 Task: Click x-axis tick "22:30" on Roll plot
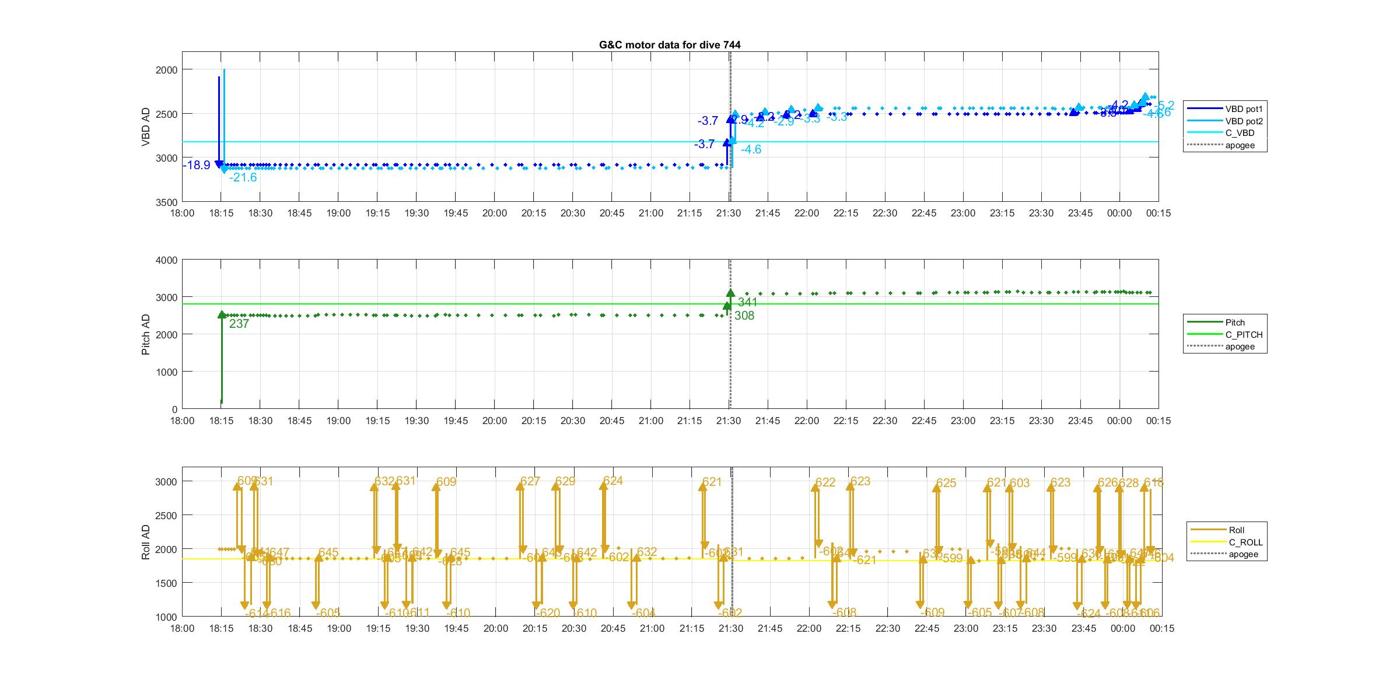[x=888, y=628]
